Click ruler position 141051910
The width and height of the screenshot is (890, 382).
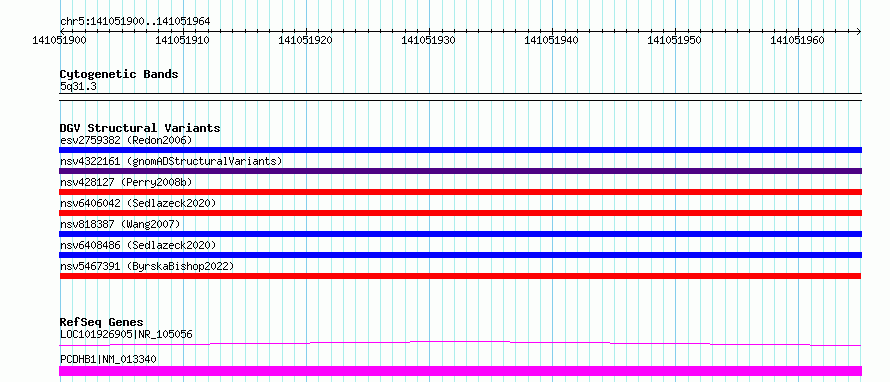click(183, 41)
